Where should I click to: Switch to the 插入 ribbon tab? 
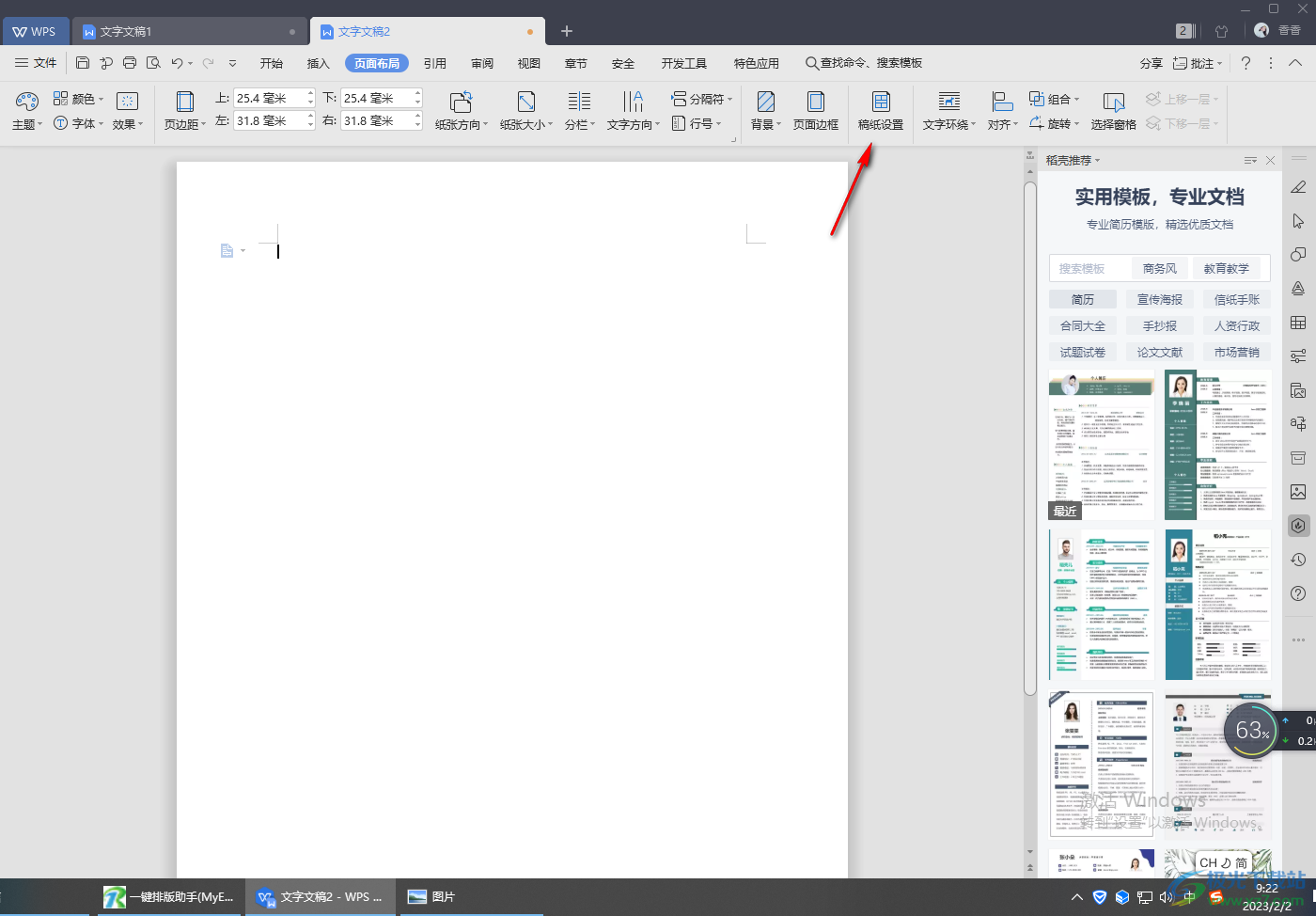coord(319,63)
